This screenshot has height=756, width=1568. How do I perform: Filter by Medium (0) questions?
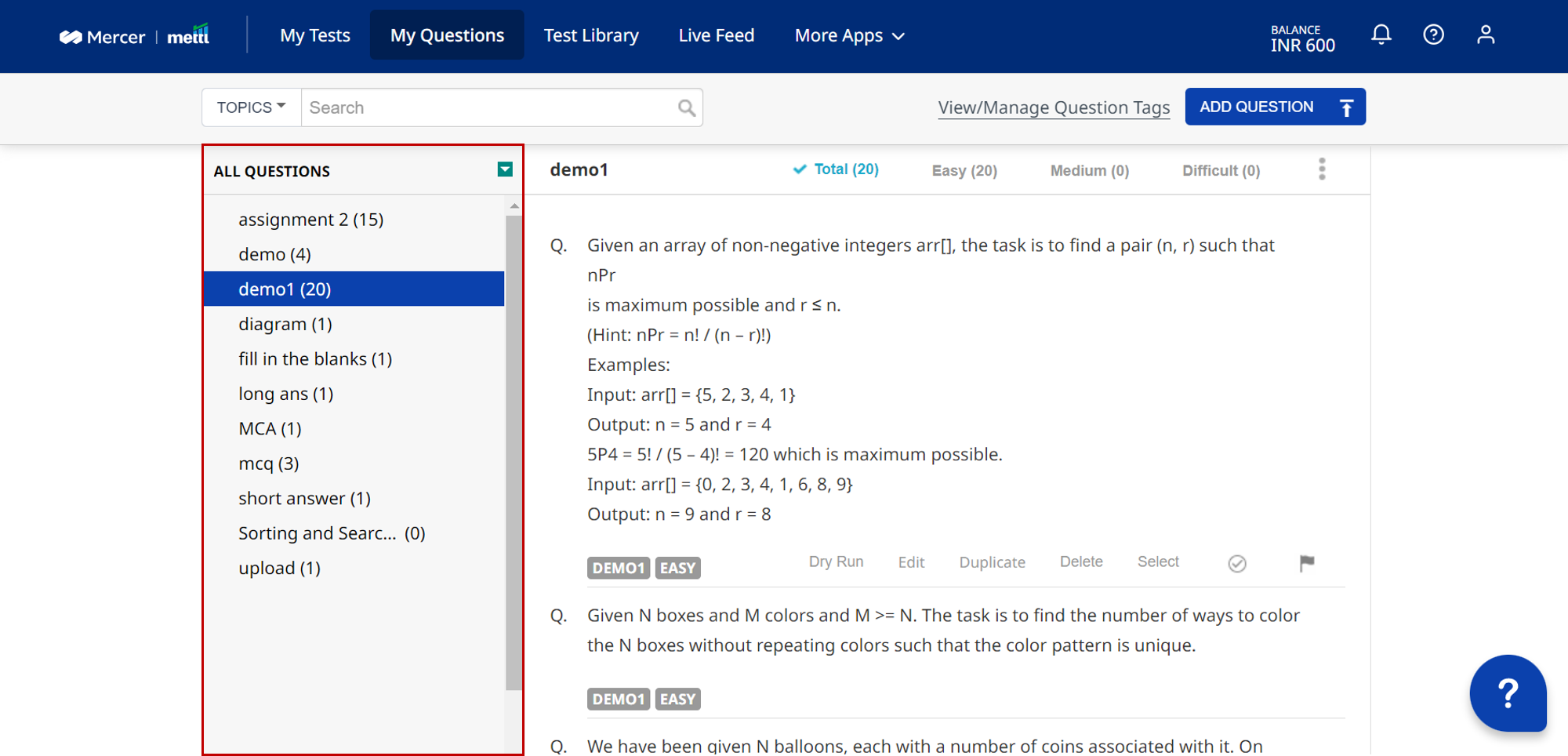[1090, 170]
